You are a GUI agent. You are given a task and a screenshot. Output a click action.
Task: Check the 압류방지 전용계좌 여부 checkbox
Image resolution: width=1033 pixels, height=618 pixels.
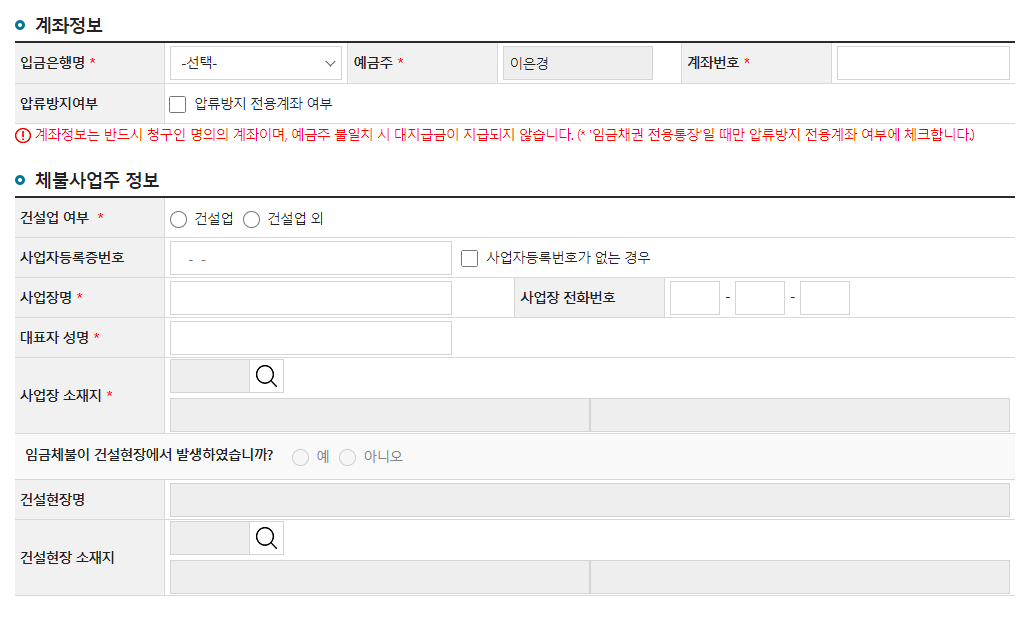(177, 102)
